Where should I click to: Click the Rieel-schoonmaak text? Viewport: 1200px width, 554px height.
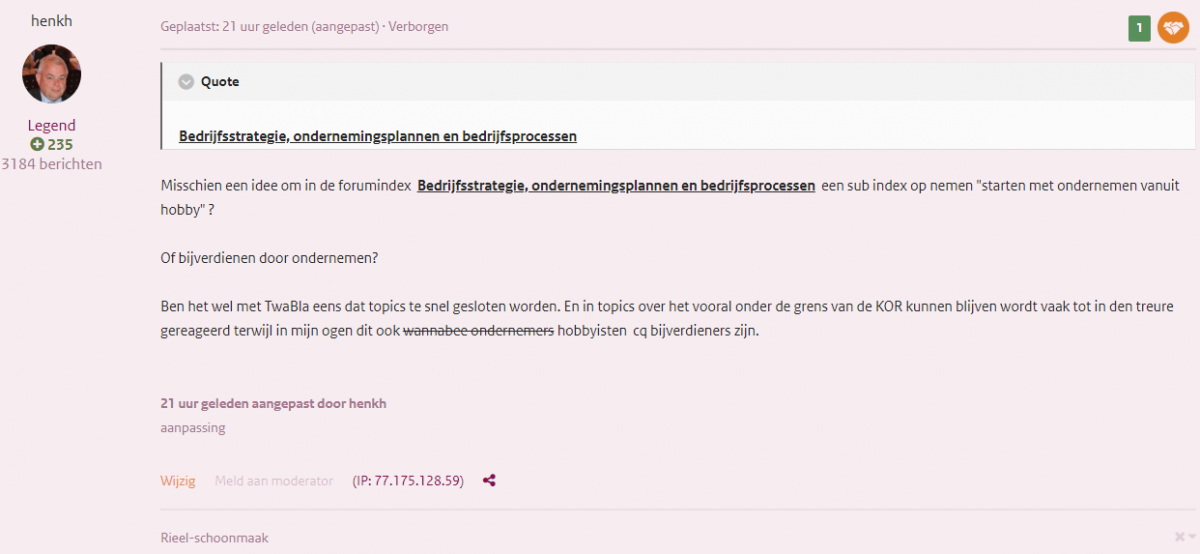214,538
